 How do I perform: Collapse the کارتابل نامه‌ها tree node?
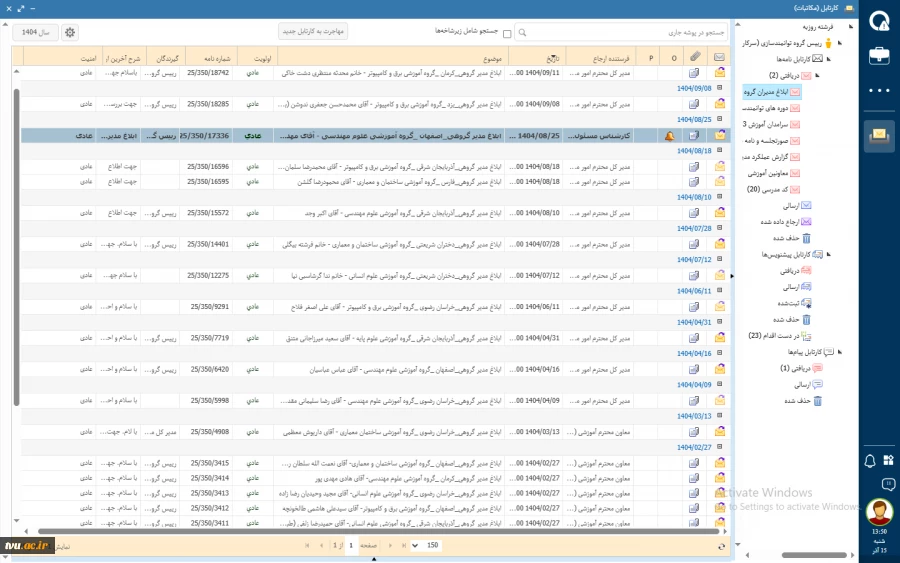tap(829, 59)
